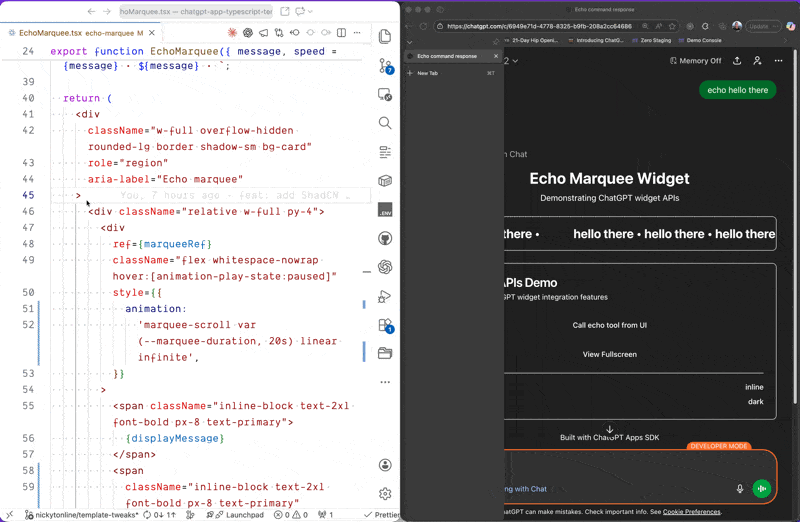This screenshot has width=800, height=522.
Task: Click the ports forwarded indicator showing 1
Action: pyautogui.click(x=326, y=515)
